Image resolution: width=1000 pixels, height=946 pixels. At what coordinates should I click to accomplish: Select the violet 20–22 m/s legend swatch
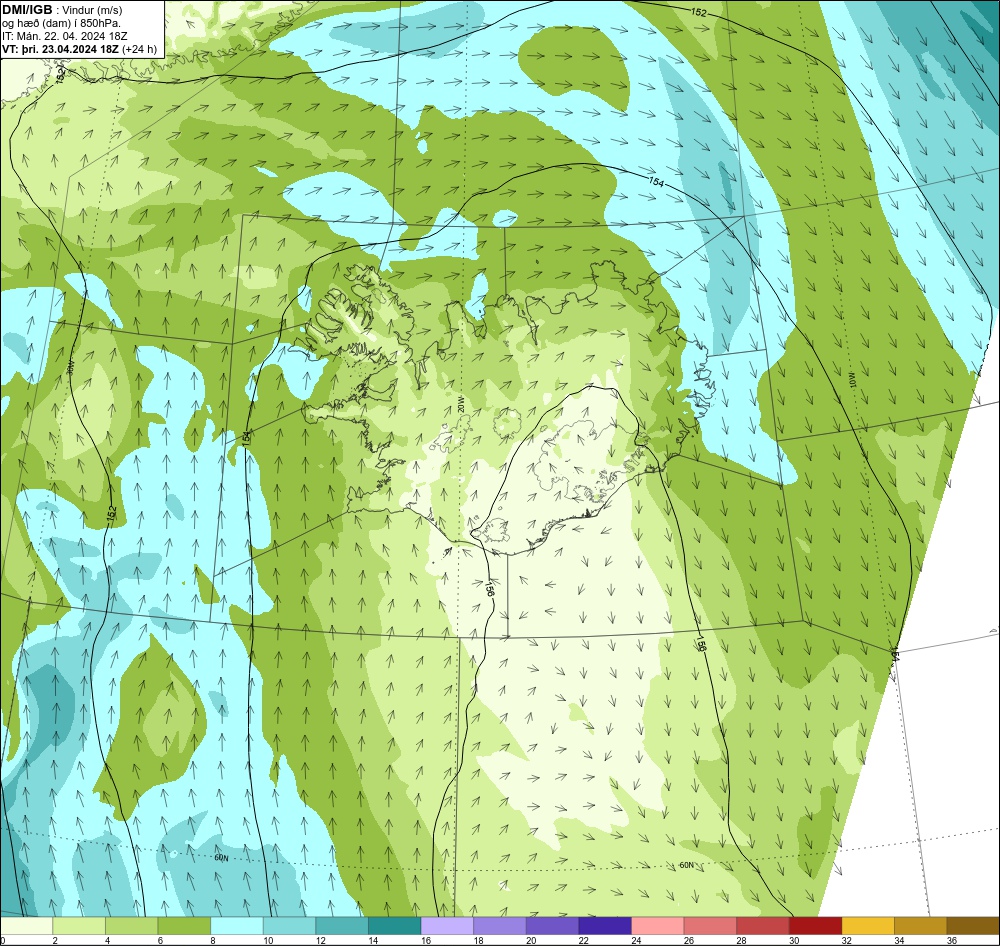tap(552, 926)
